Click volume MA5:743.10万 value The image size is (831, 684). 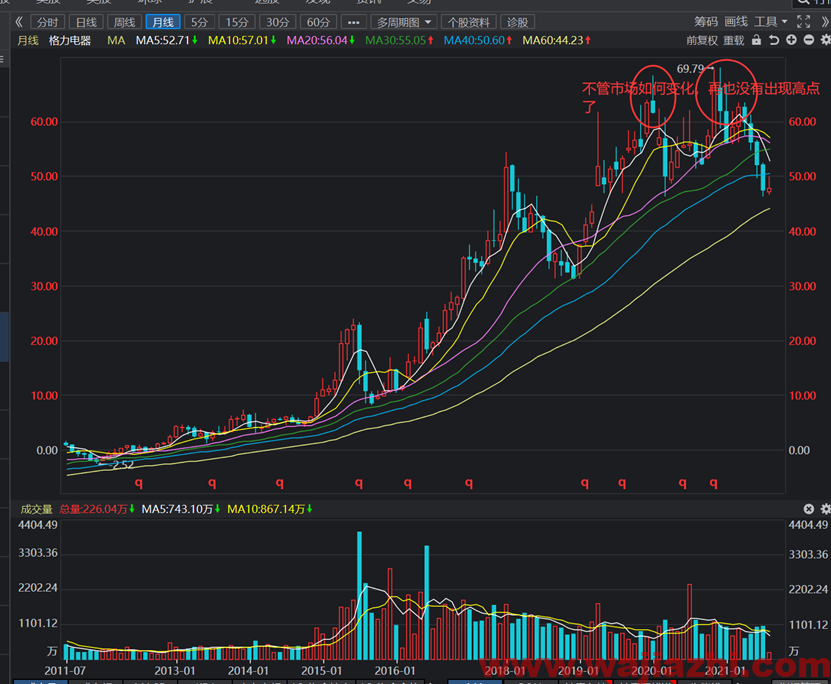tap(181, 509)
